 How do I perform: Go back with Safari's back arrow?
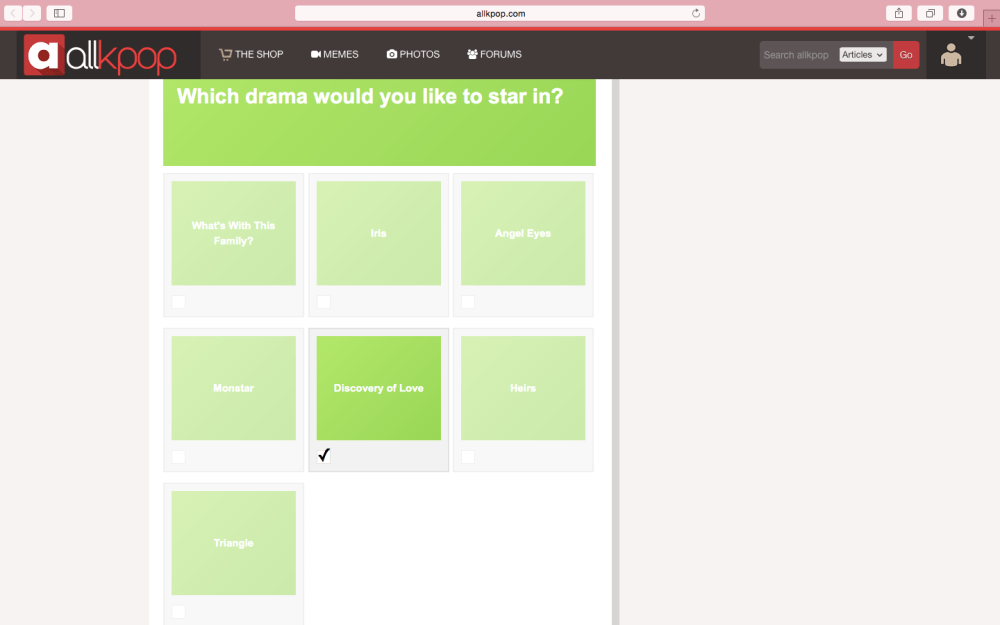14,13
